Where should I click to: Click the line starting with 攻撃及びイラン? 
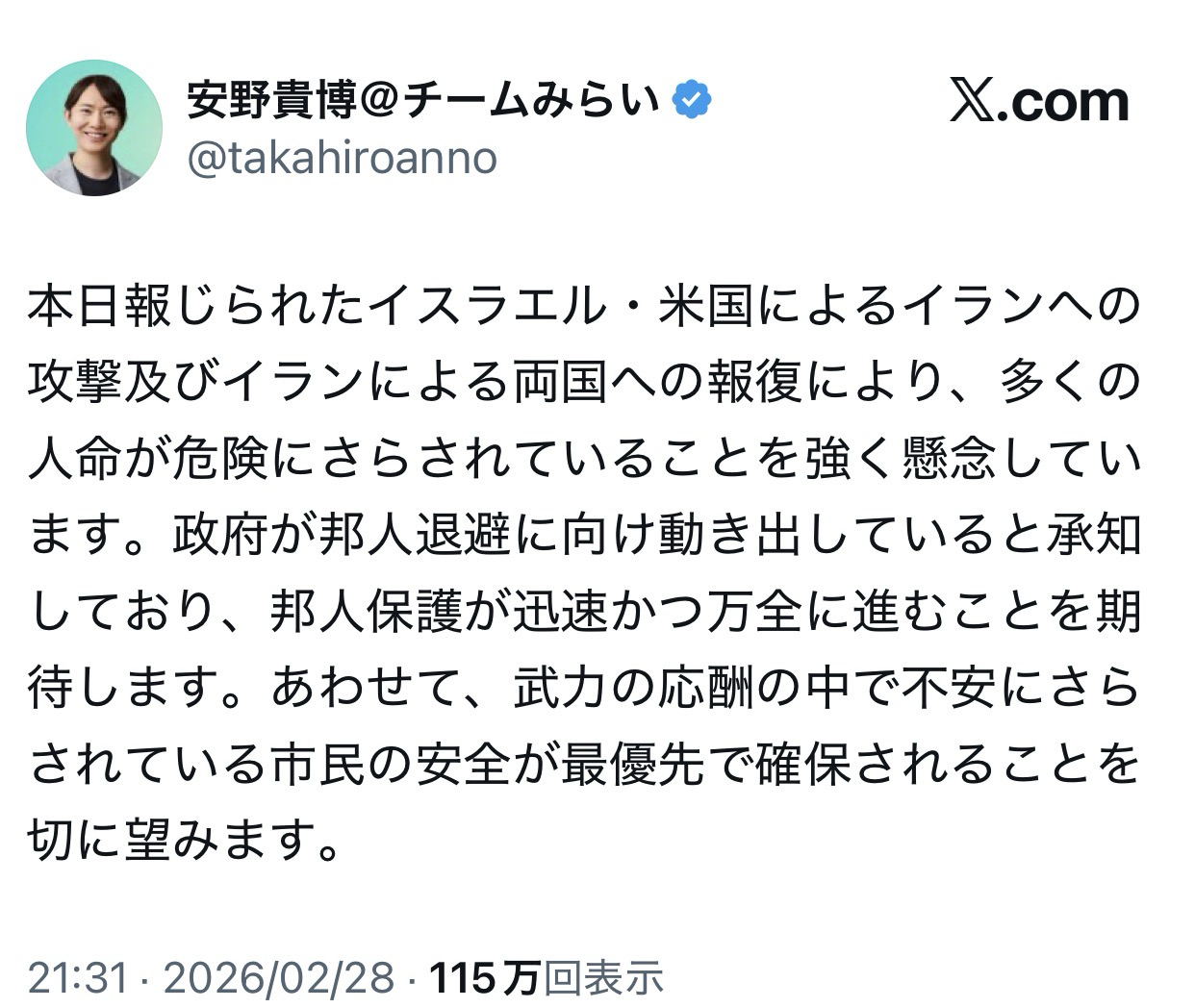[x=585, y=383]
